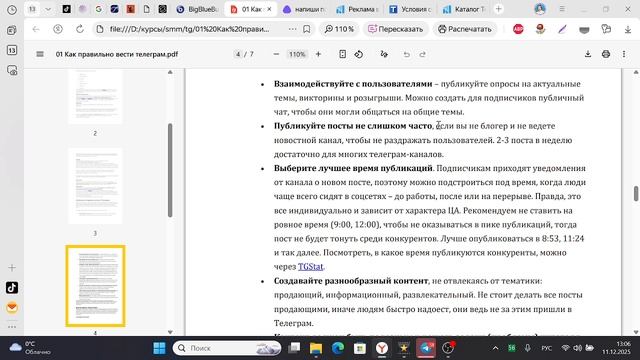This screenshot has height=360, width=640.
Task: Click thumbnail panel scroll-down arrow
Action: click(x=170, y=332)
